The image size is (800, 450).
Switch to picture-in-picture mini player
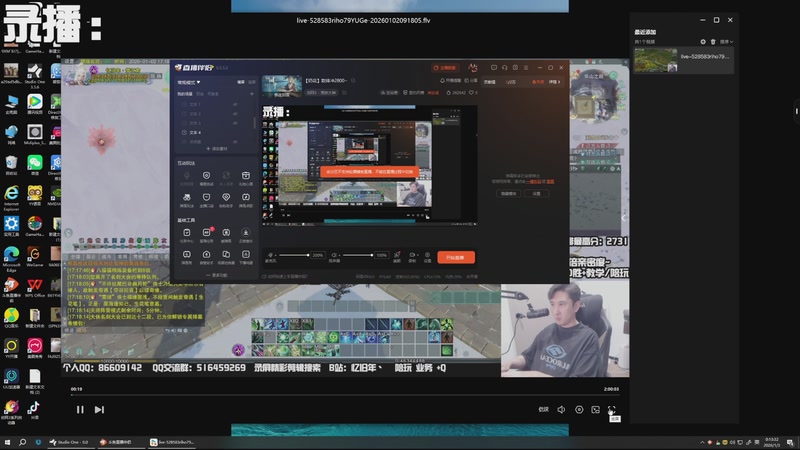point(595,410)
